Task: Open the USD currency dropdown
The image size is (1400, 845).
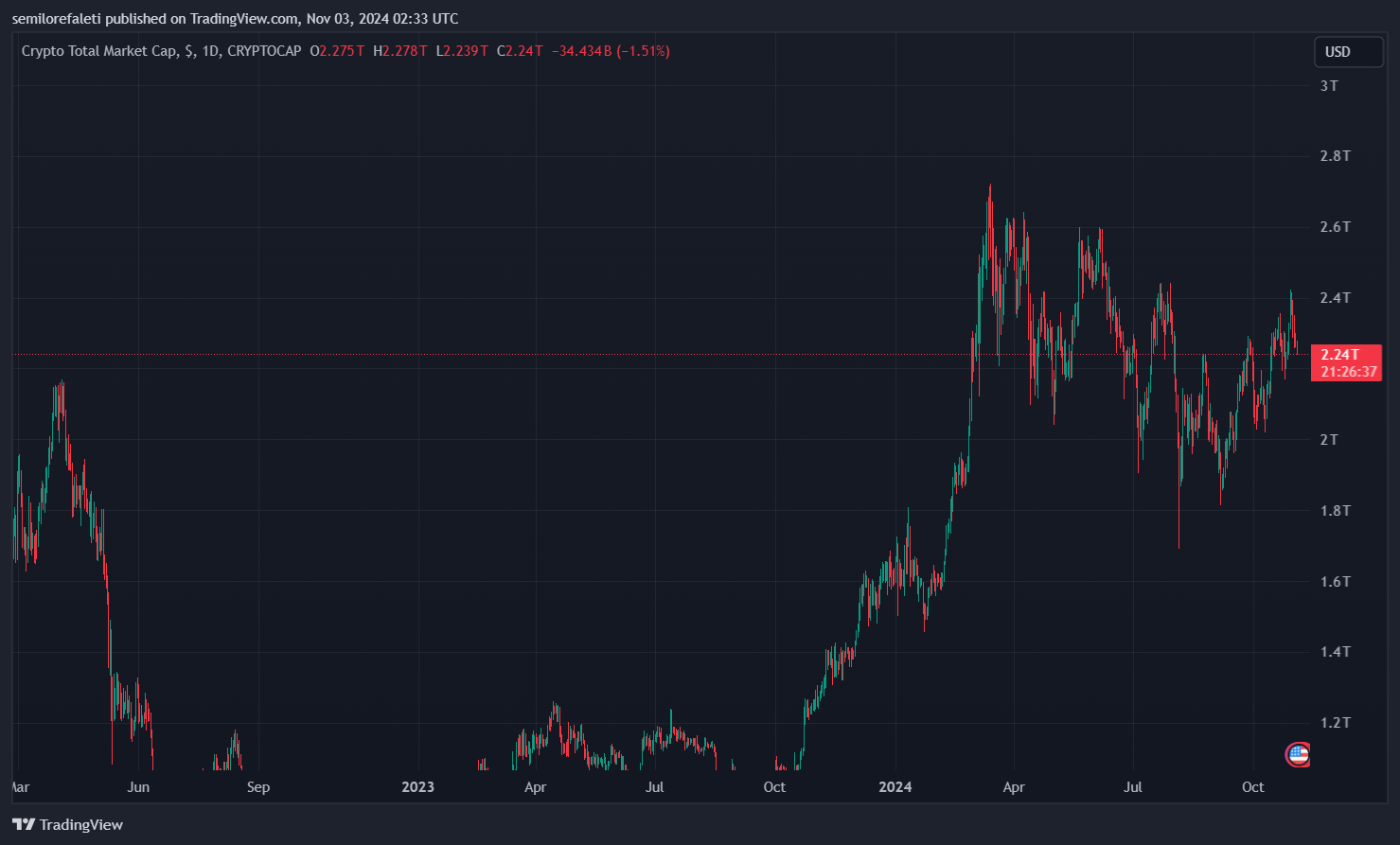Action: (1348, 52)
